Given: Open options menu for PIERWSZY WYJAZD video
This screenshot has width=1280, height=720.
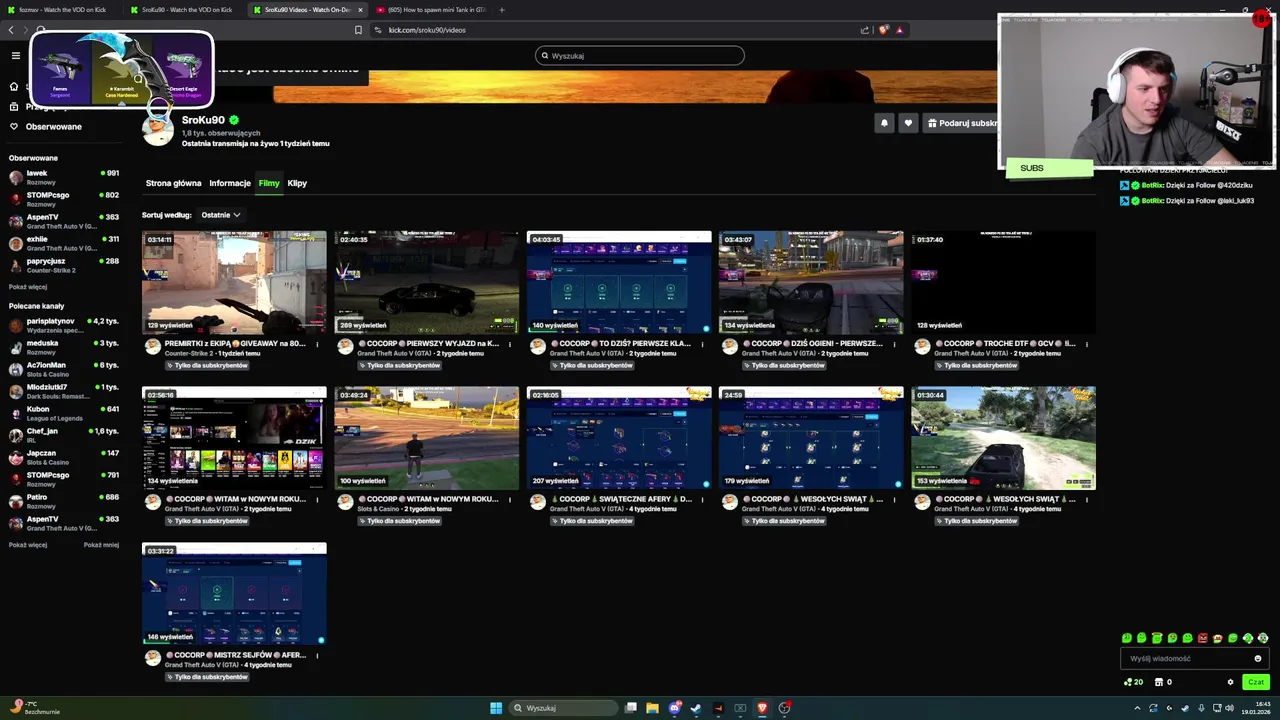Looking at the screenshot, I should click(510, 344).
